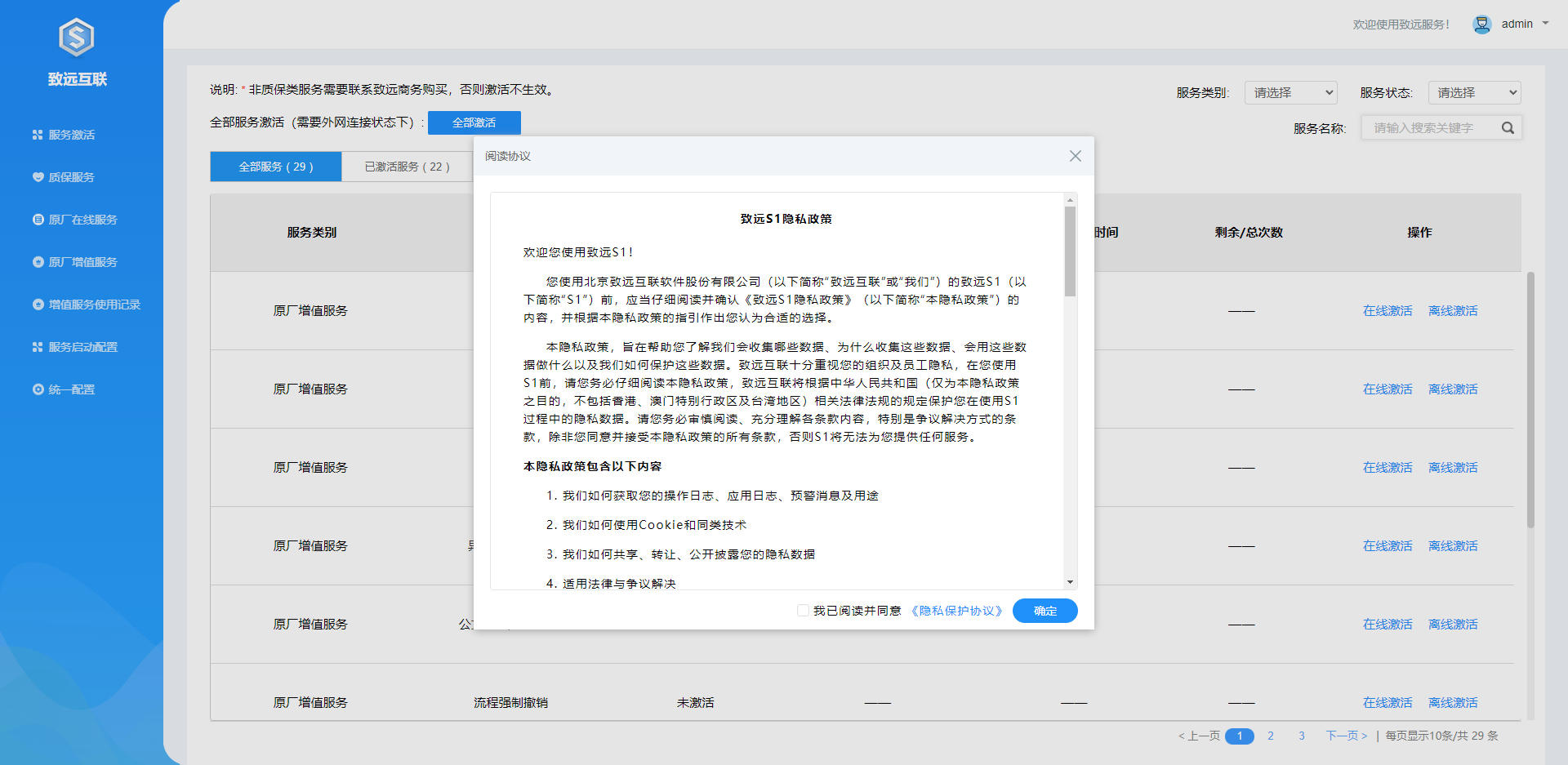Open 原厂增值服务 in the sidebar
Screen dimensions: 1568x765
tap(82, 262)
